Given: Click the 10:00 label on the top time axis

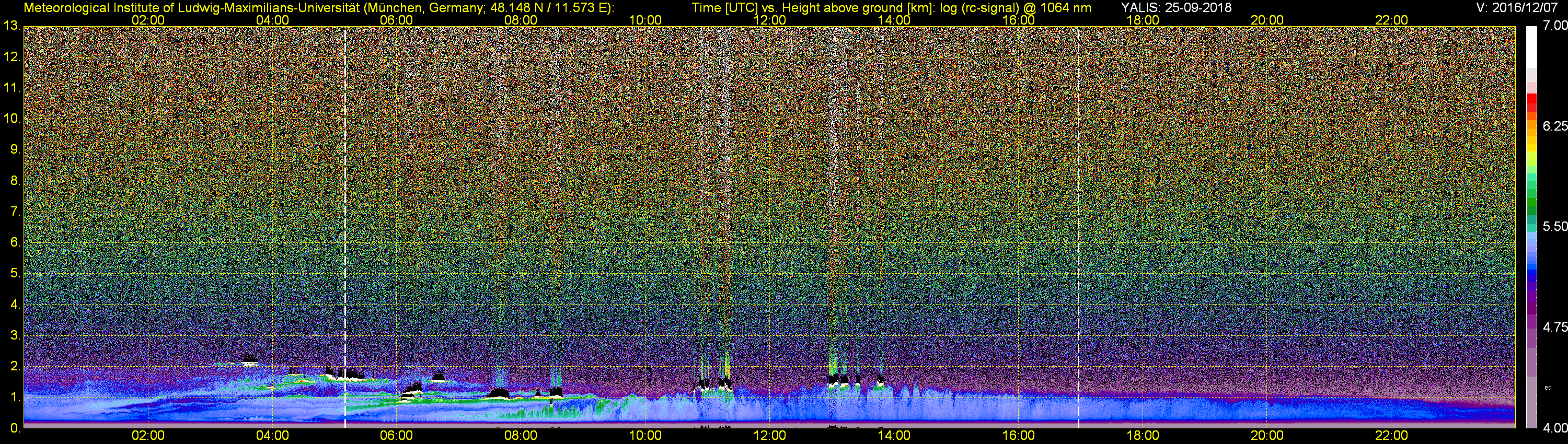Looking at the screenshot, I should 645,20.
